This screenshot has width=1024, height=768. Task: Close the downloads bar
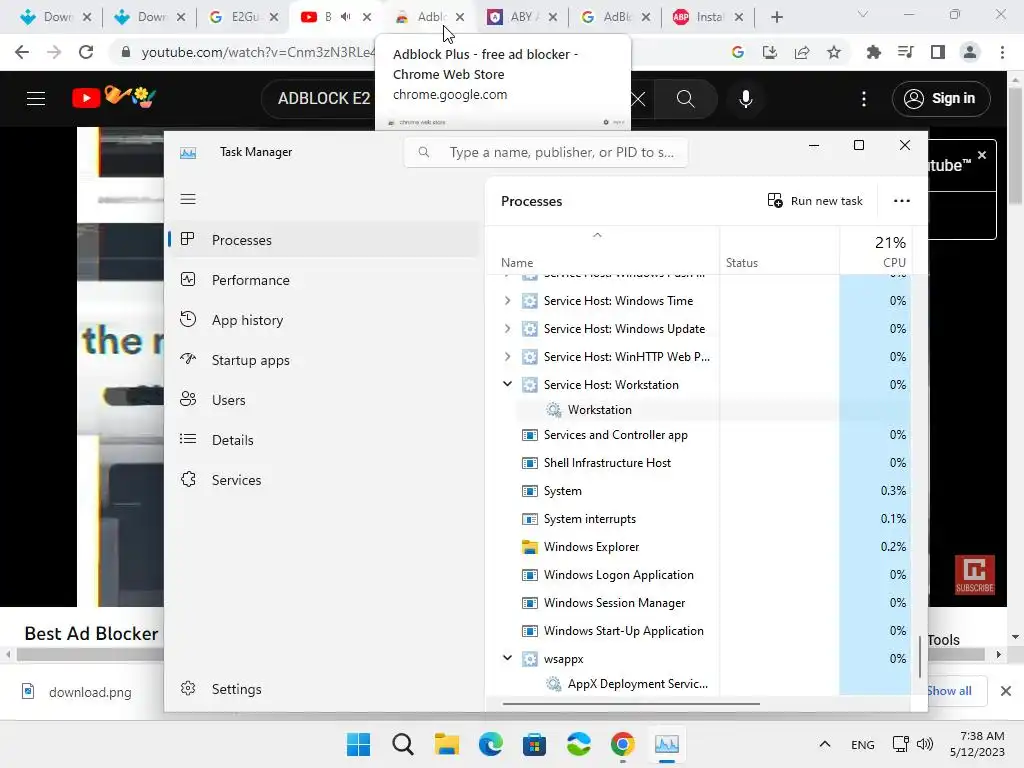pyautogui.click(x=1006, y=691)
